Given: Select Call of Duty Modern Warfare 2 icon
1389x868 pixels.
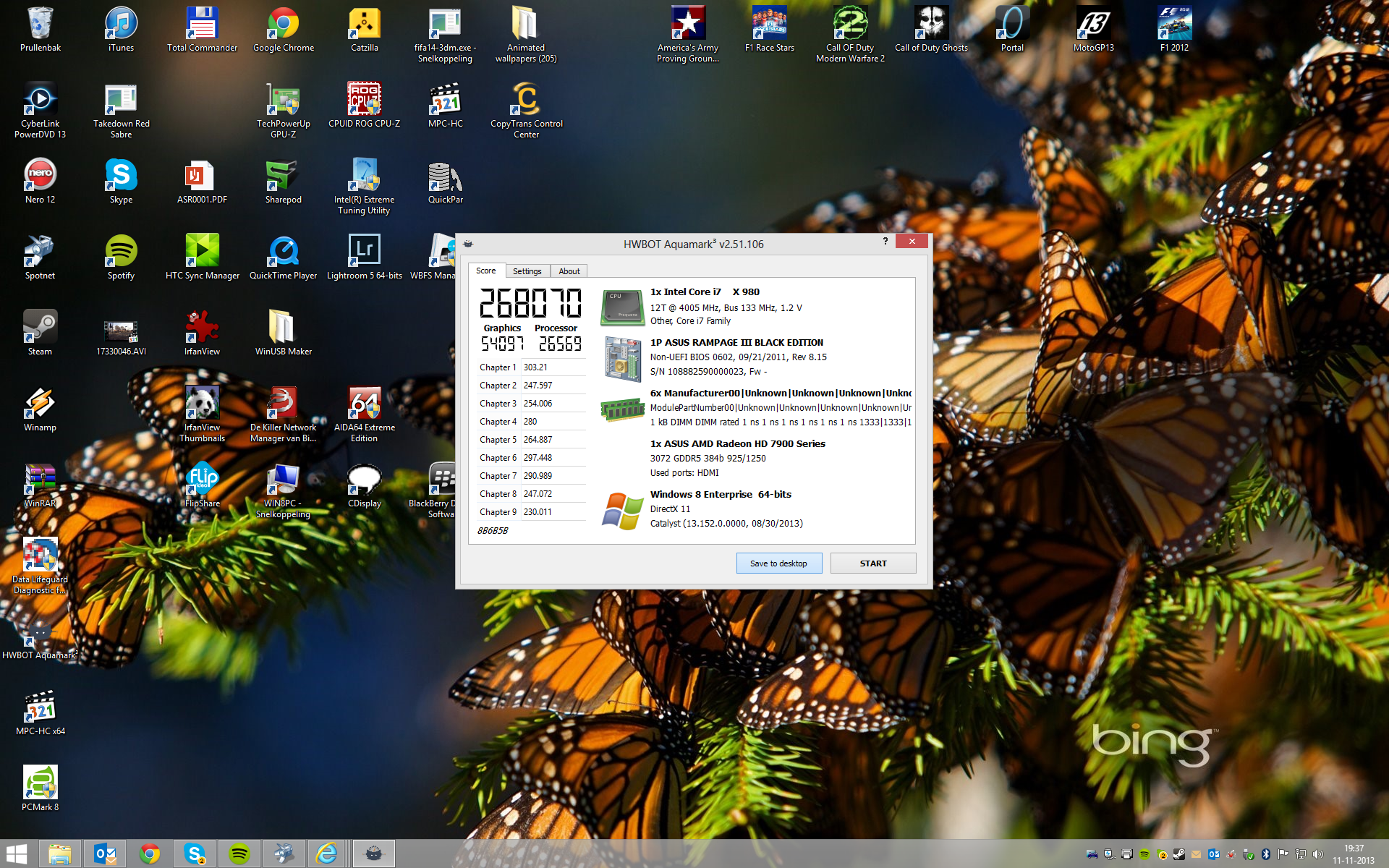Looking at the screenshot, I should 850,34.
